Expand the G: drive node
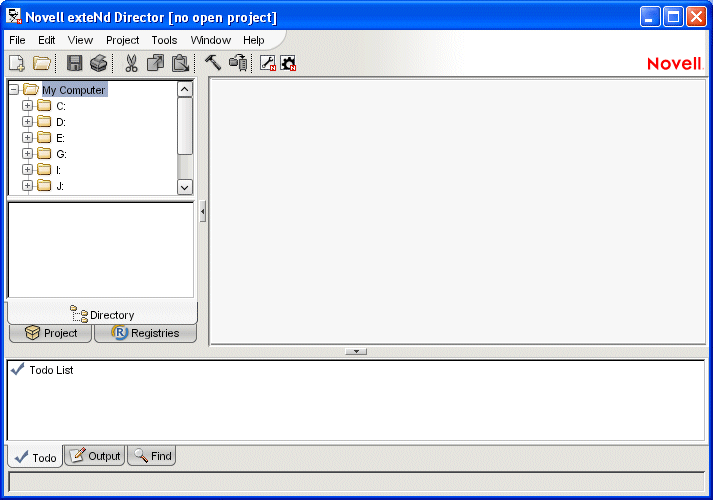 coord(27,153)
